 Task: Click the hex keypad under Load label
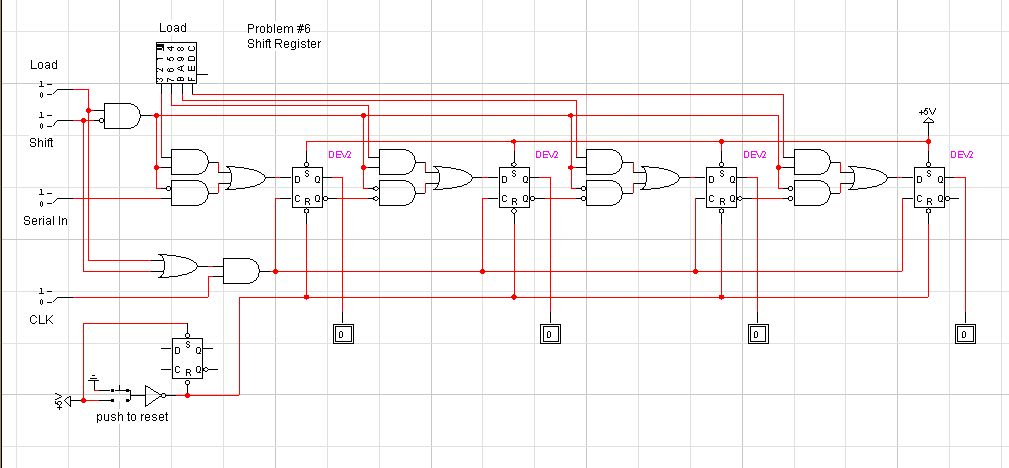pos(176,63)
